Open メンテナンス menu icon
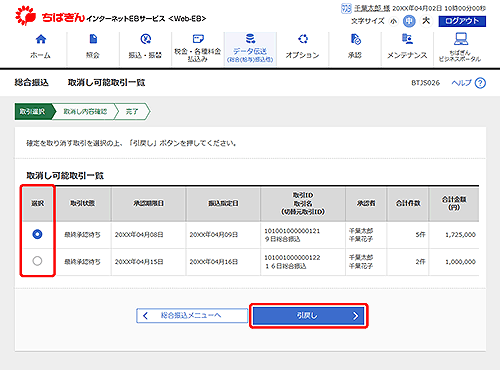The width and height of the screenshot is (500, 370). [407, 39]
